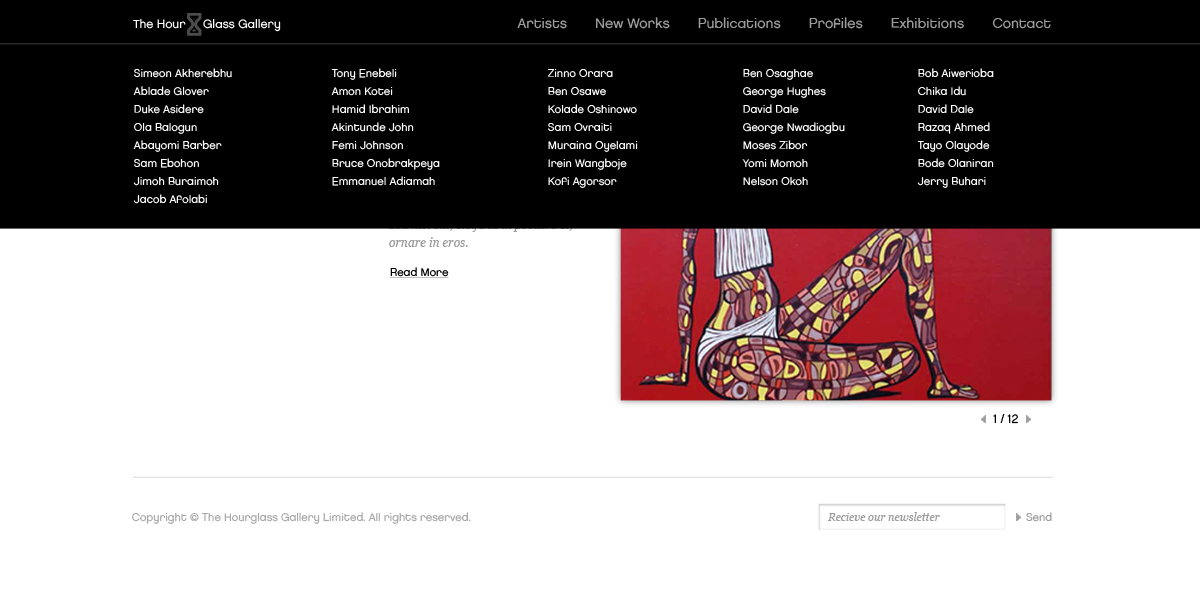Image resolution: width=1200 pixels, height=590 pixels.
Task: Choose Jerry Buhari from the artist list
Action: click(952, 181)
